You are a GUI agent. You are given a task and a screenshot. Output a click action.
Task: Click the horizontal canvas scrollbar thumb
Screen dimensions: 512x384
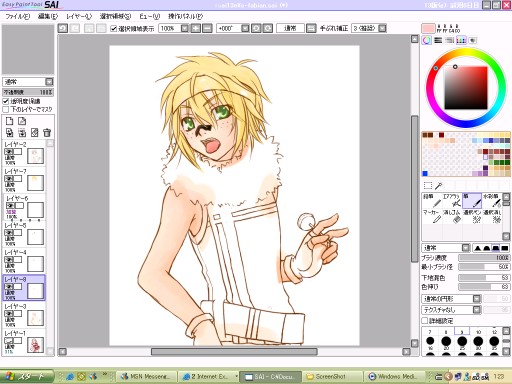(x=234, y=351)
